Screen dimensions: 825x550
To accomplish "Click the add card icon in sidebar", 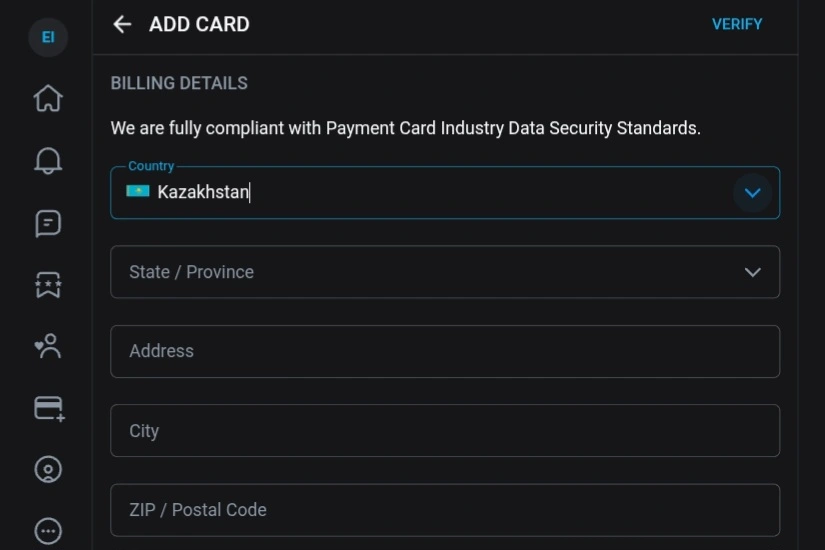I will coord(48,408).
